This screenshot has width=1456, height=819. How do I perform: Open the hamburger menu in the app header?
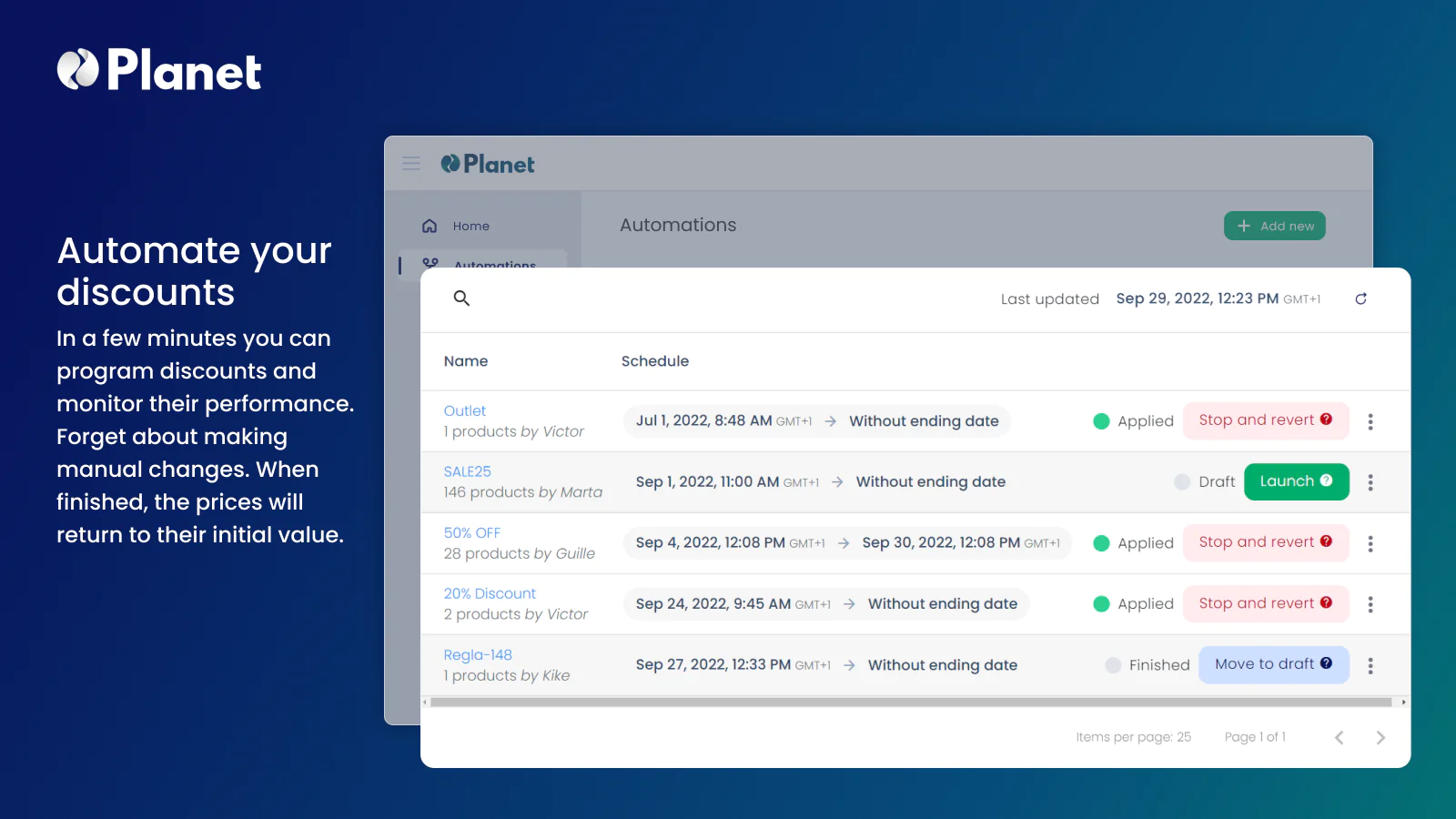410,164
